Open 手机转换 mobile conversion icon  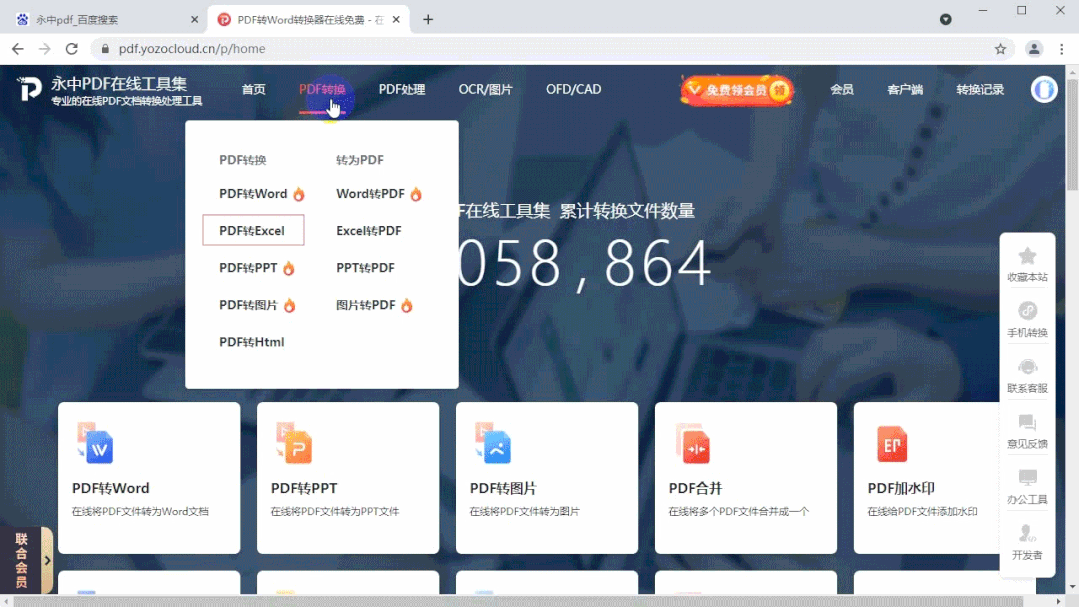[x=1027, y=313]
